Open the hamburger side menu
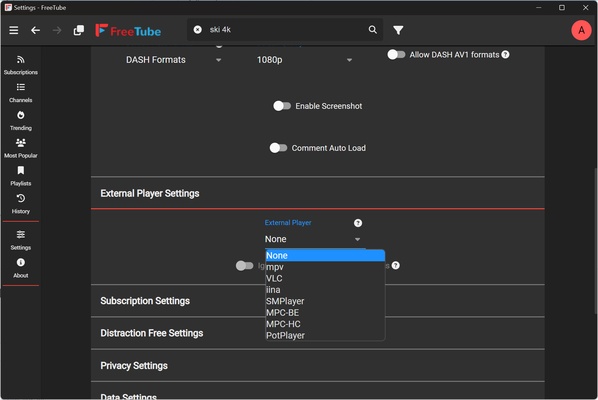This screenshot has width=598, height=400. [14, 30]
